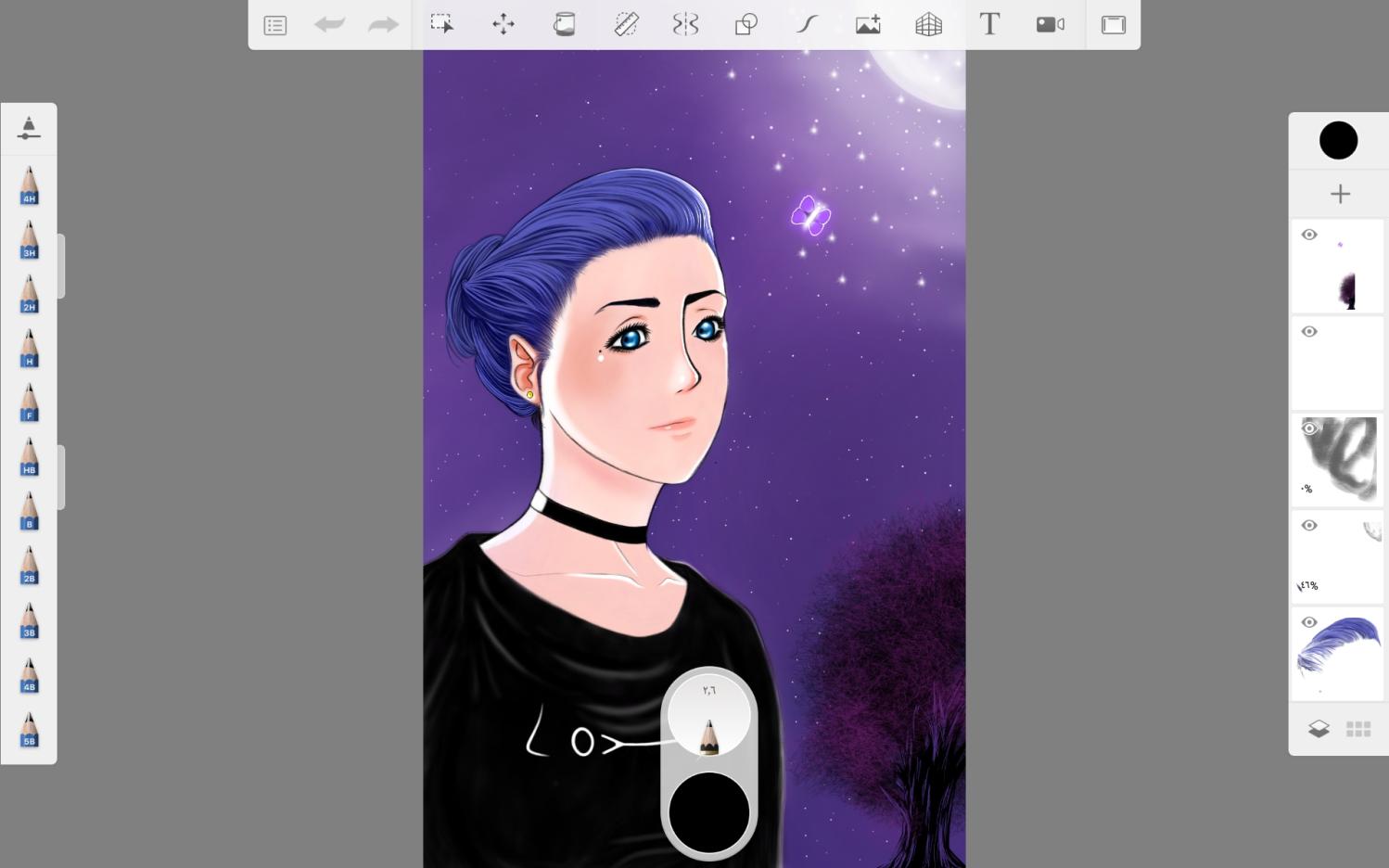Switch layers panel to grid view
Image resolution: width=1389 pixels, height=868 pixels.
coord(1357,728)
